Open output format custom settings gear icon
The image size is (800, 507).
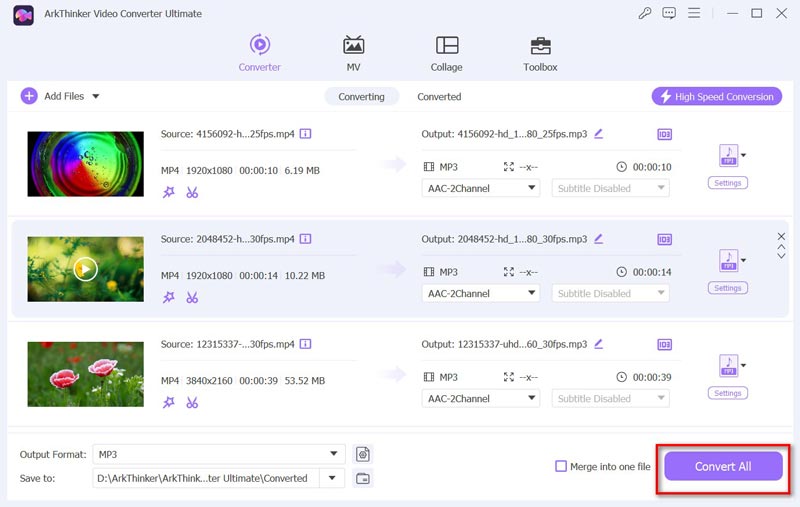click(x=363, y=454)
